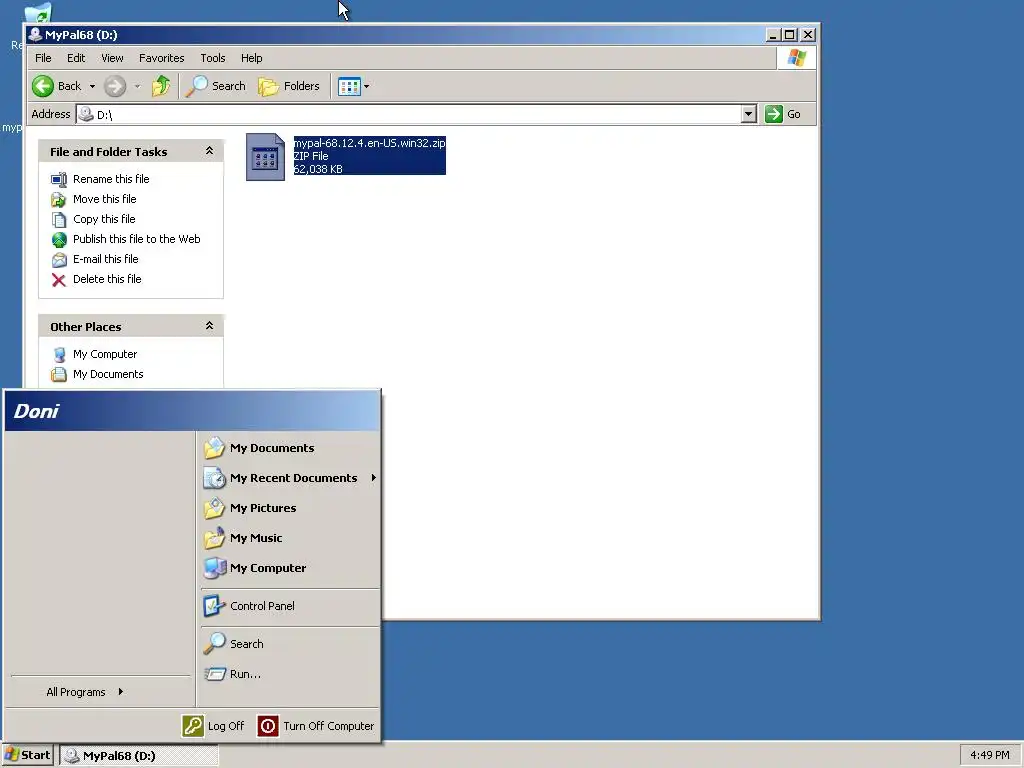The image size is (1024, 768).
Task: Open the Views dropdown arrow
Action: tap(366, 86)
